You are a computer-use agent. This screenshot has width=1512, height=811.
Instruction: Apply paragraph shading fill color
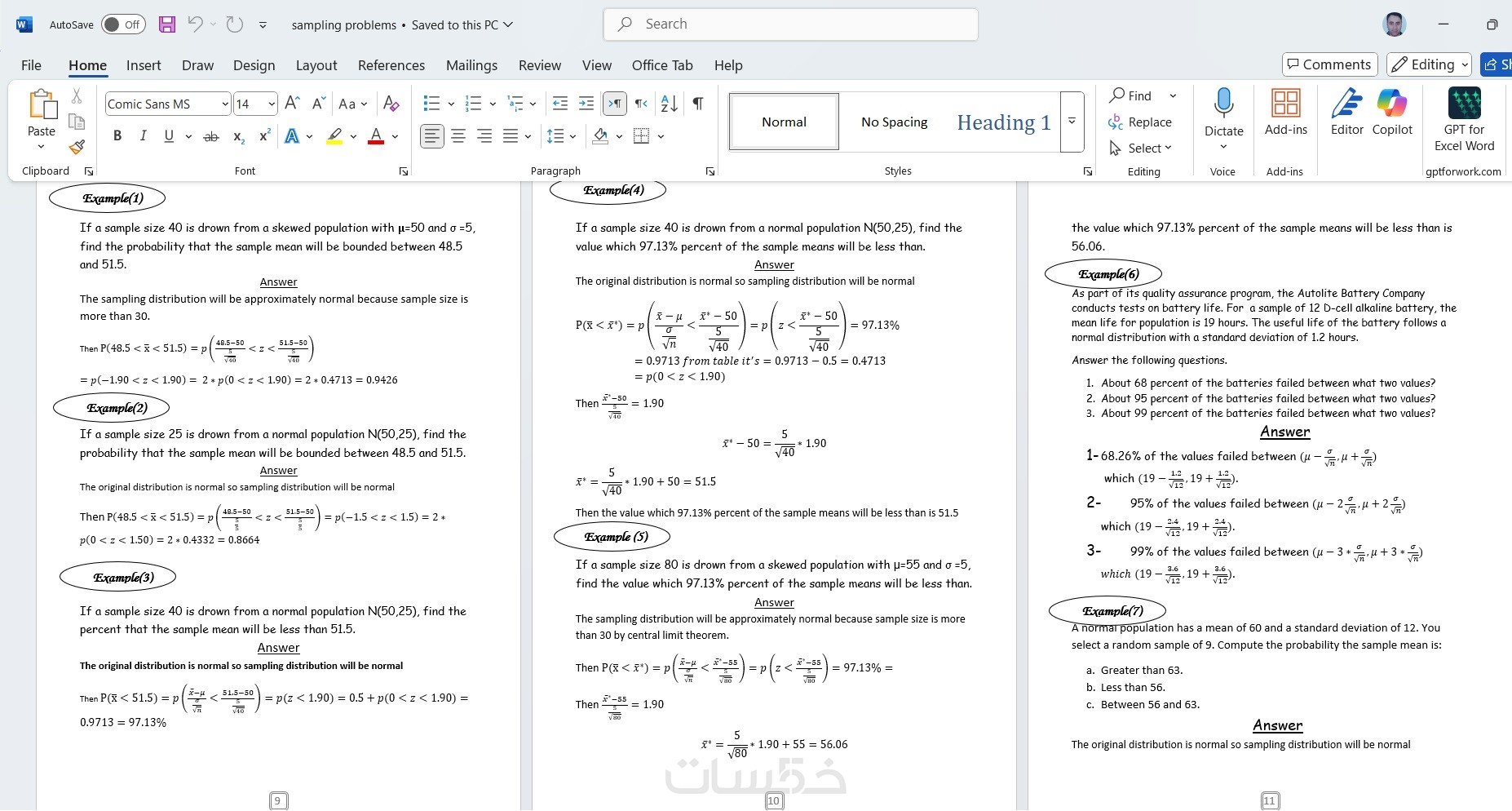[x=600, y=136]
